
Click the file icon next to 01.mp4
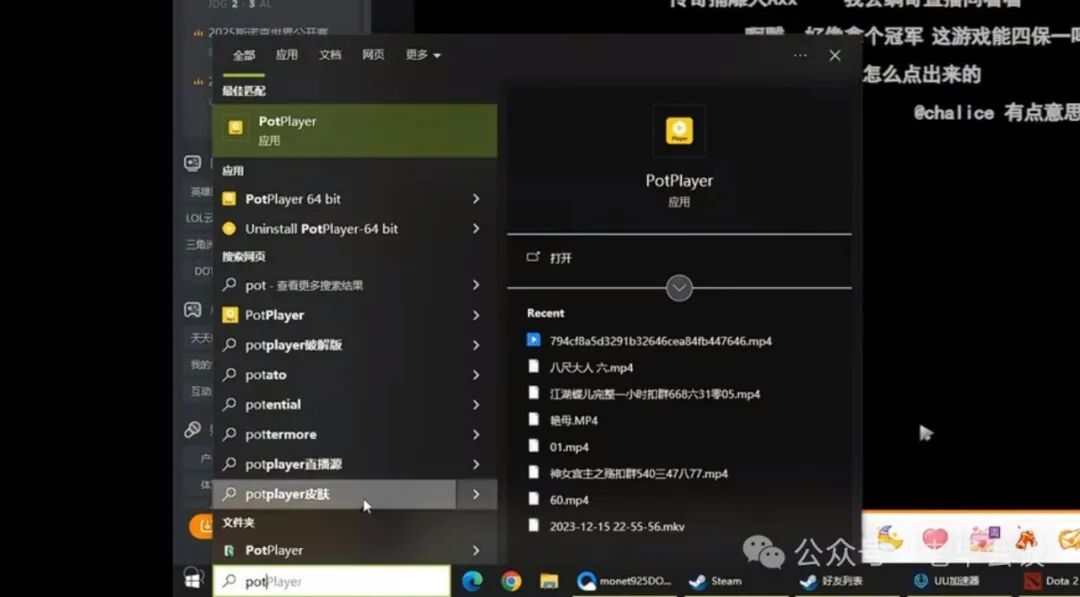point(533,446)
